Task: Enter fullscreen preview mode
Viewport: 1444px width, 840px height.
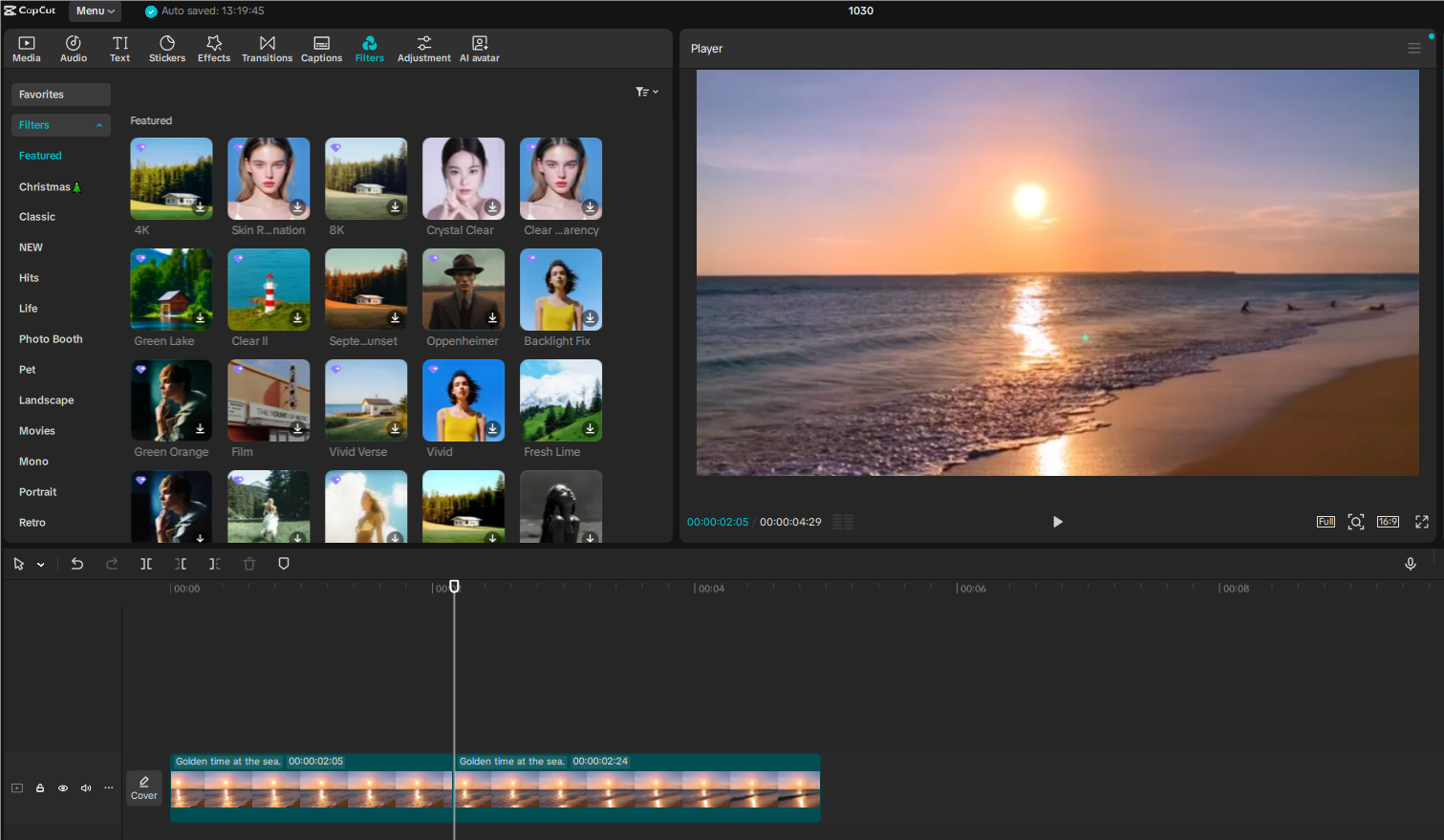Action: pyautogui.click(x=1422, y=522)
